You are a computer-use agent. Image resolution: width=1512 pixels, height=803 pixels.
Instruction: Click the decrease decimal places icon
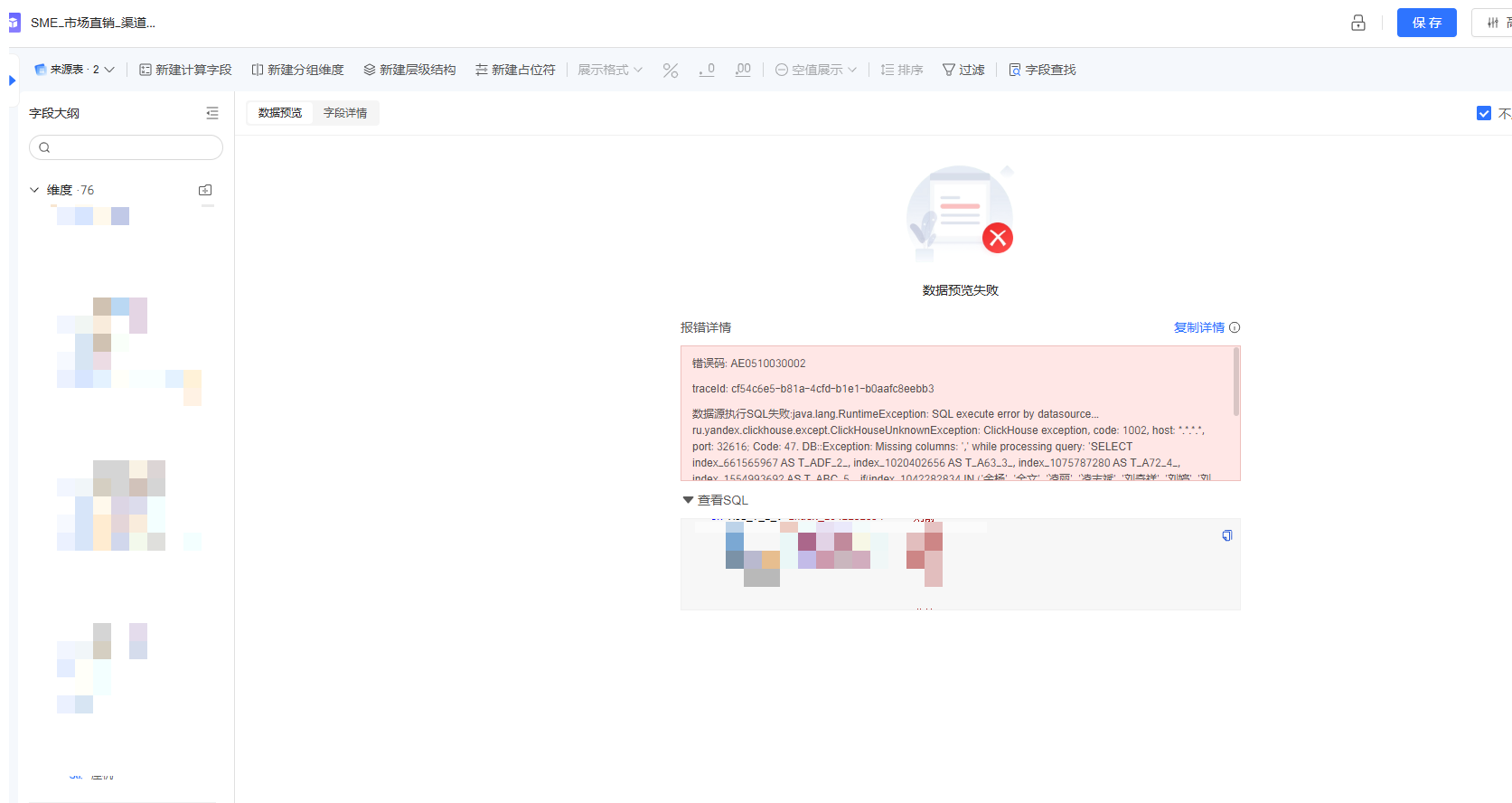click(x=707, y=70)
